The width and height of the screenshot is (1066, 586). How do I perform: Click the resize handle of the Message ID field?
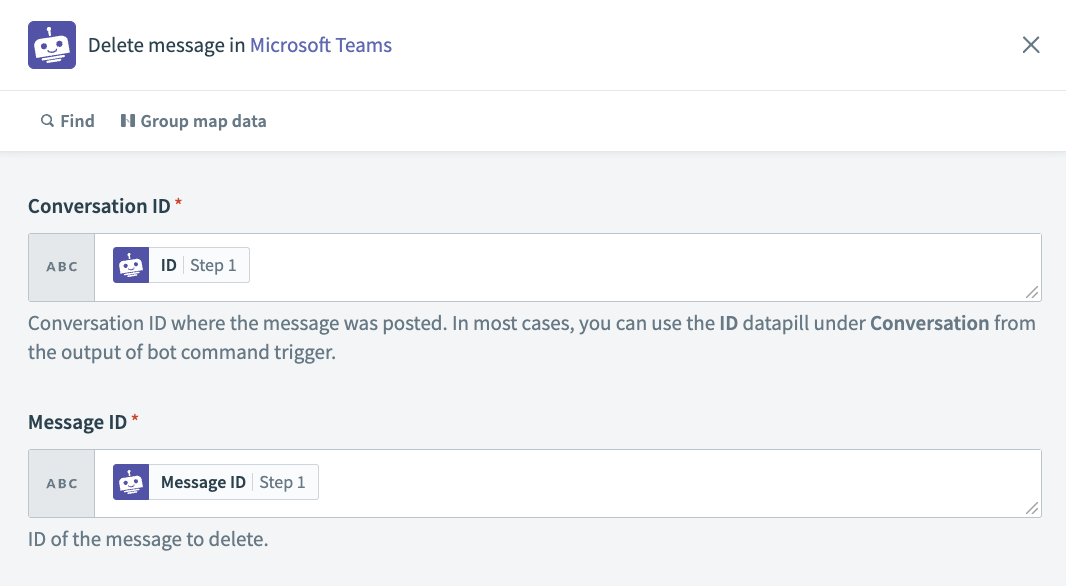[1034, 510]
